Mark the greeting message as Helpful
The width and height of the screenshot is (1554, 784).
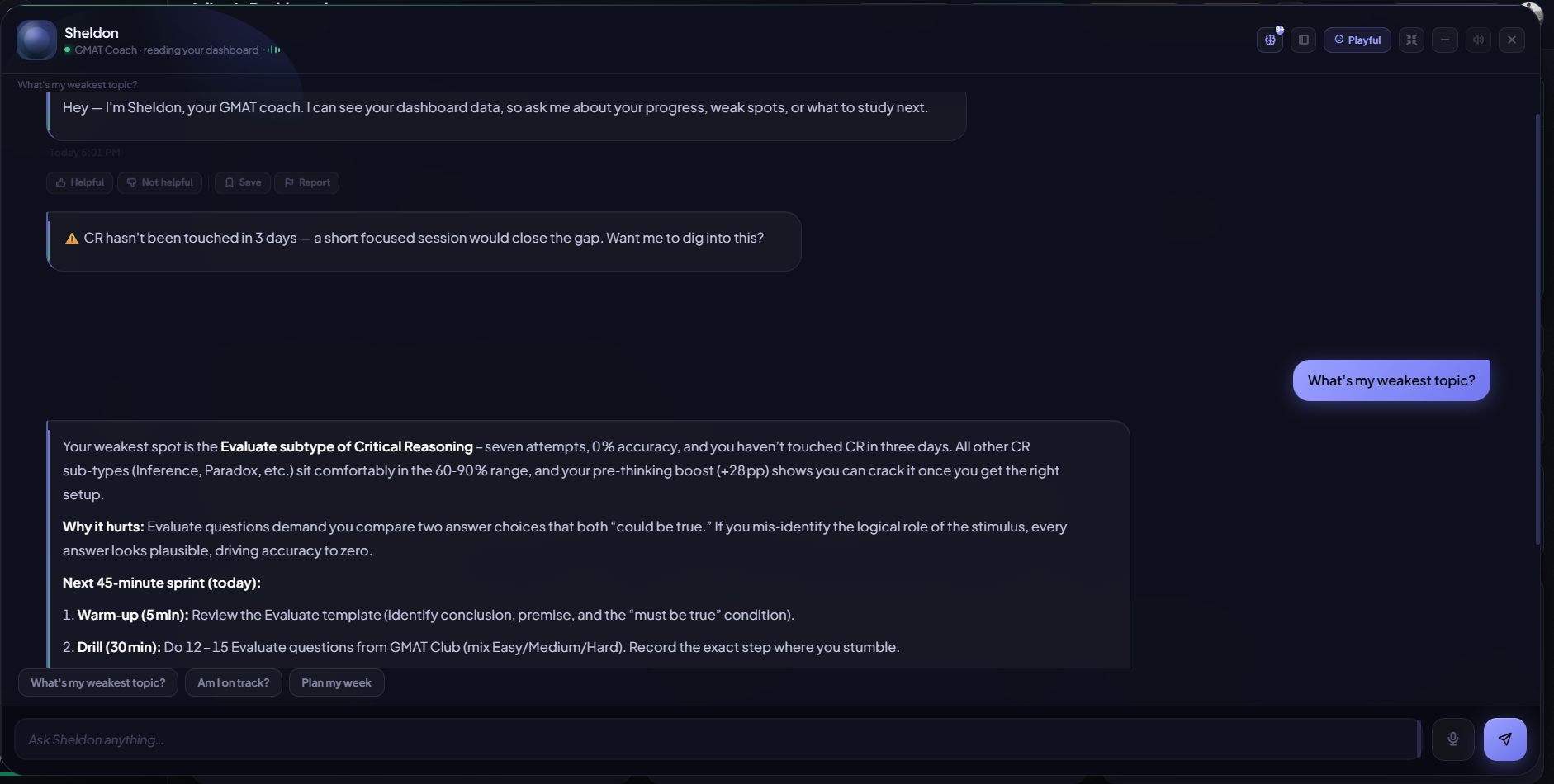click(x=79, y=182)
